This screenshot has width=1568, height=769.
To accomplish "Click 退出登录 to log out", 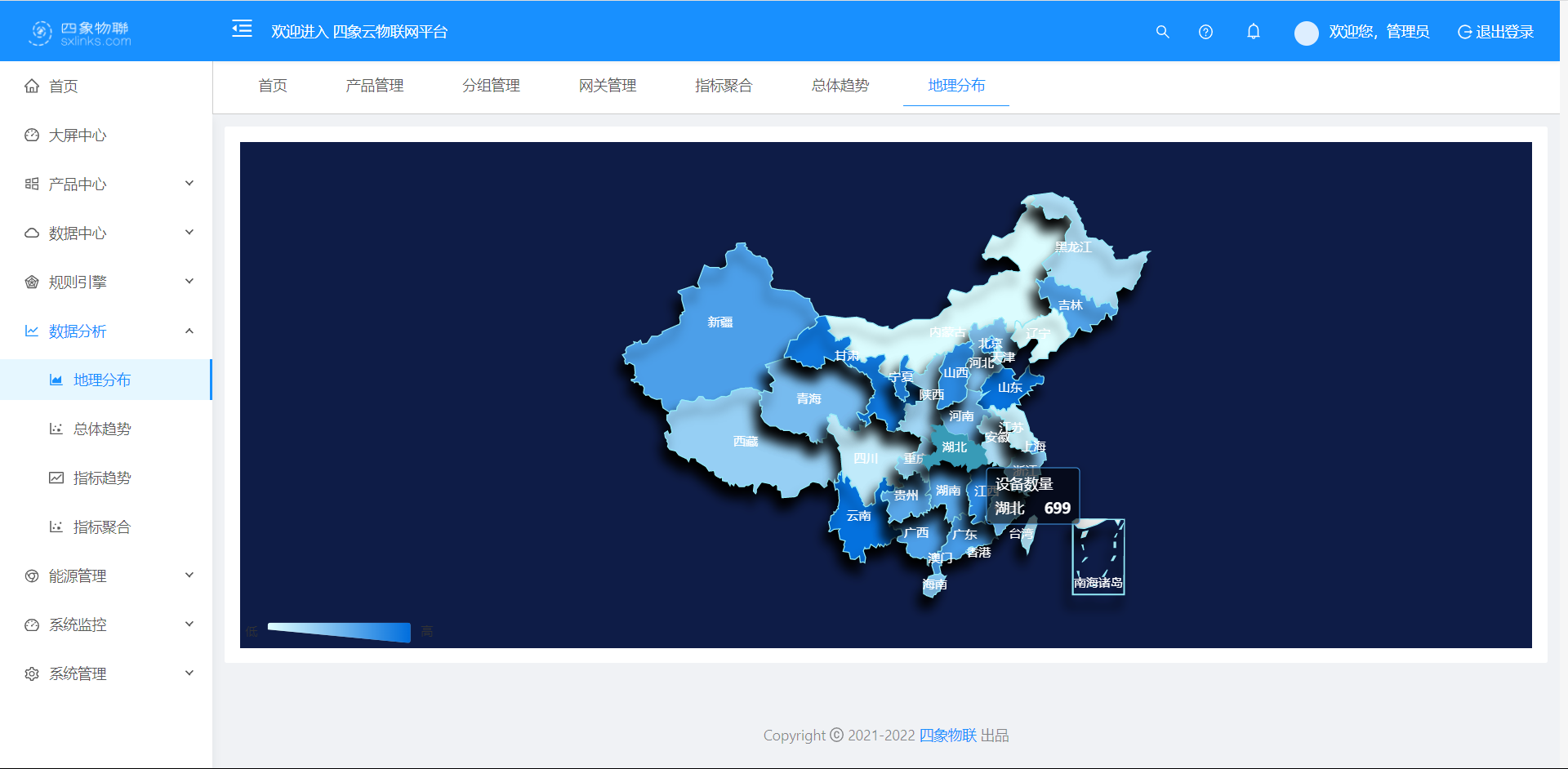I will coord(1495,32).
